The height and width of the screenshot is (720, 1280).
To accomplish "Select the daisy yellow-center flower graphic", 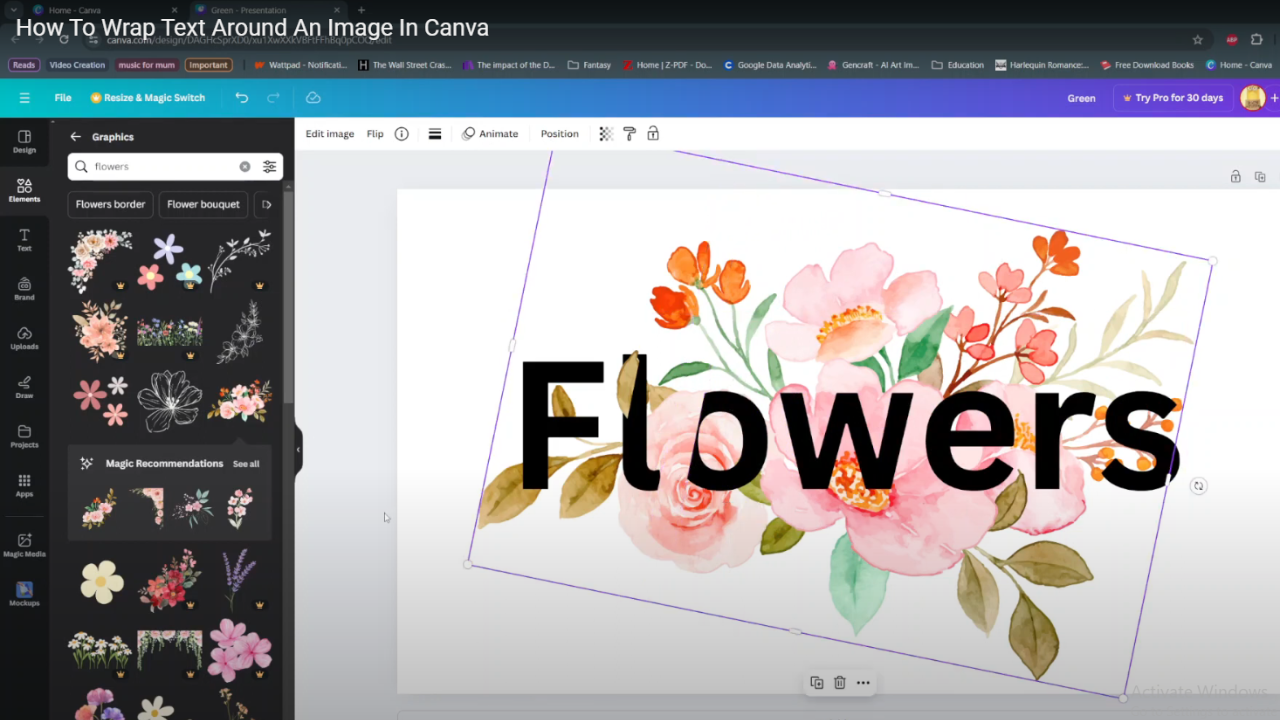I will pyautogui.click(x=102, y=581).
